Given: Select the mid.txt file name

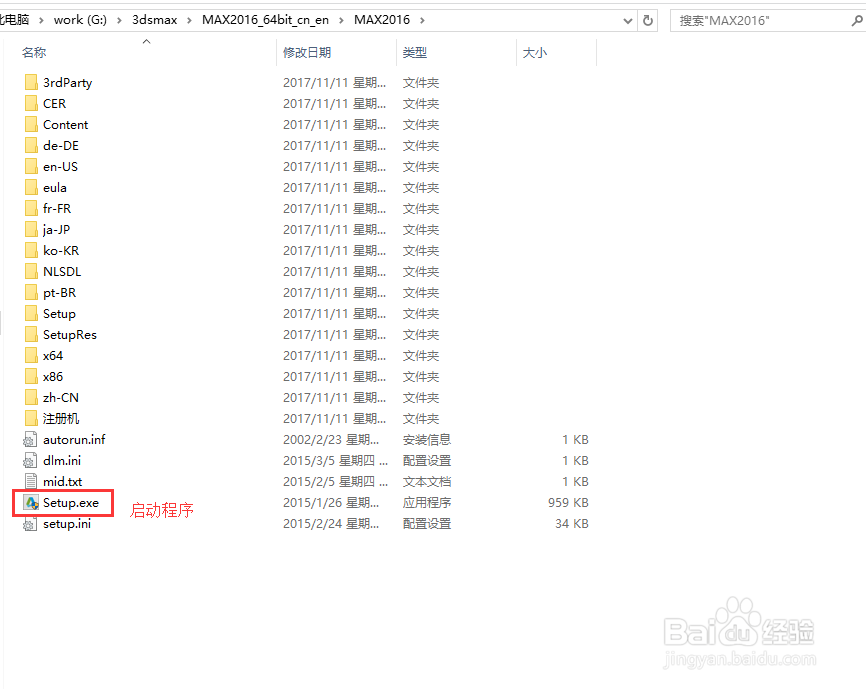Looking at the screenshot, I should tap(62, 481).
